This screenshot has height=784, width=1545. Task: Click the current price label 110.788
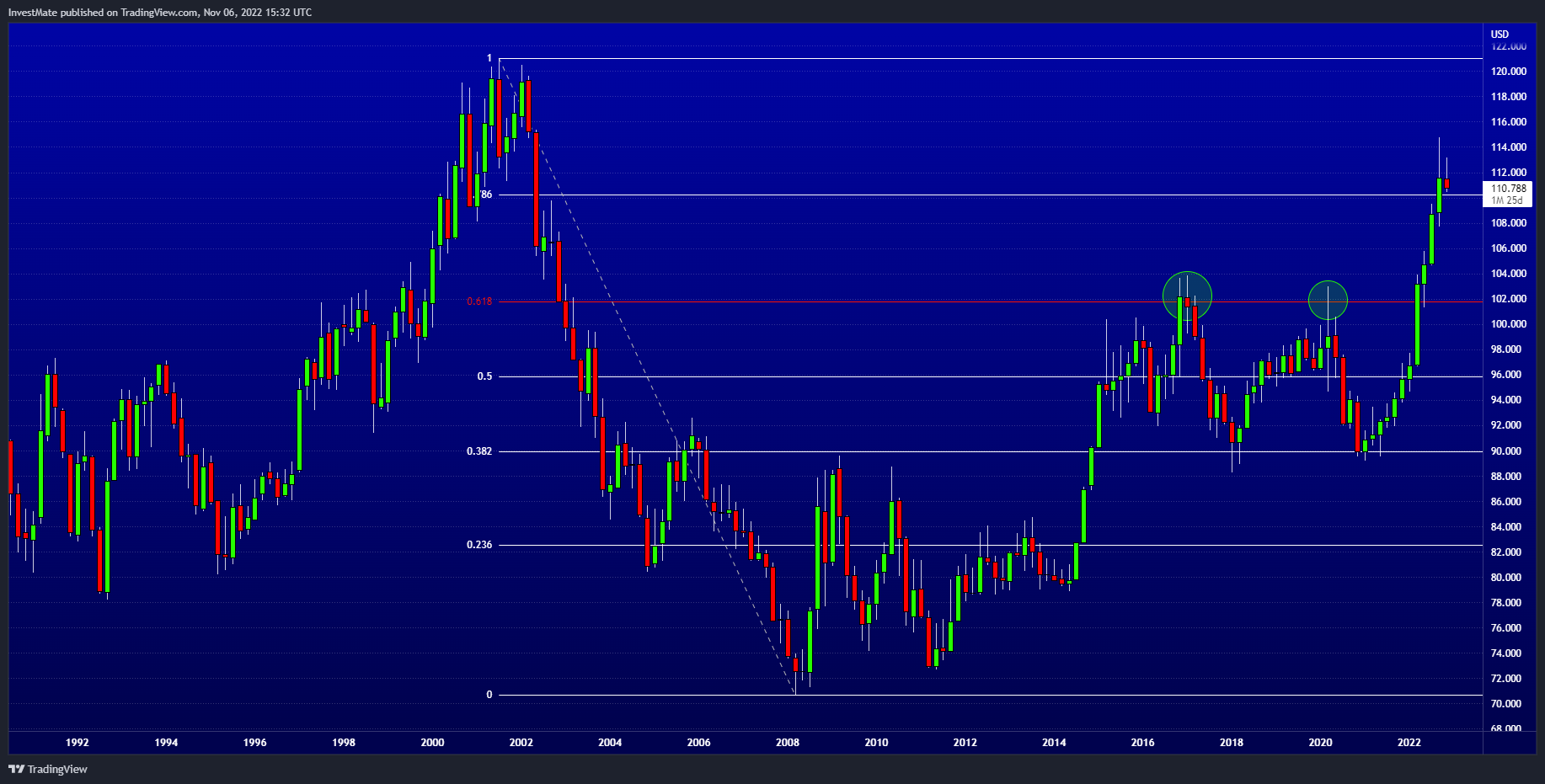(x=1508, y=189)
